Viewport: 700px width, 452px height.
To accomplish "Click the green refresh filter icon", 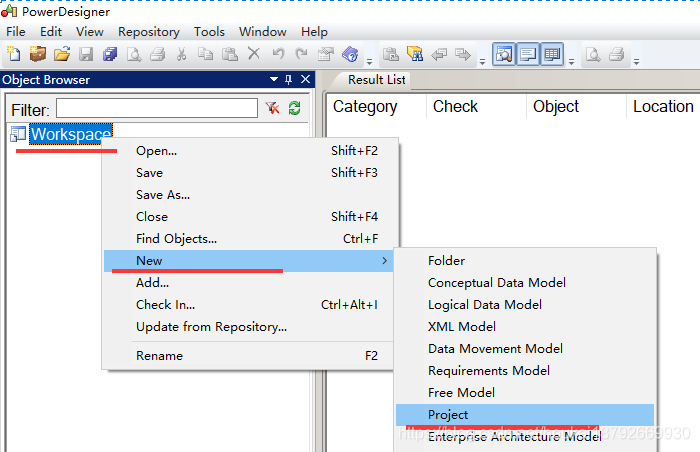I will pos(295,108).
